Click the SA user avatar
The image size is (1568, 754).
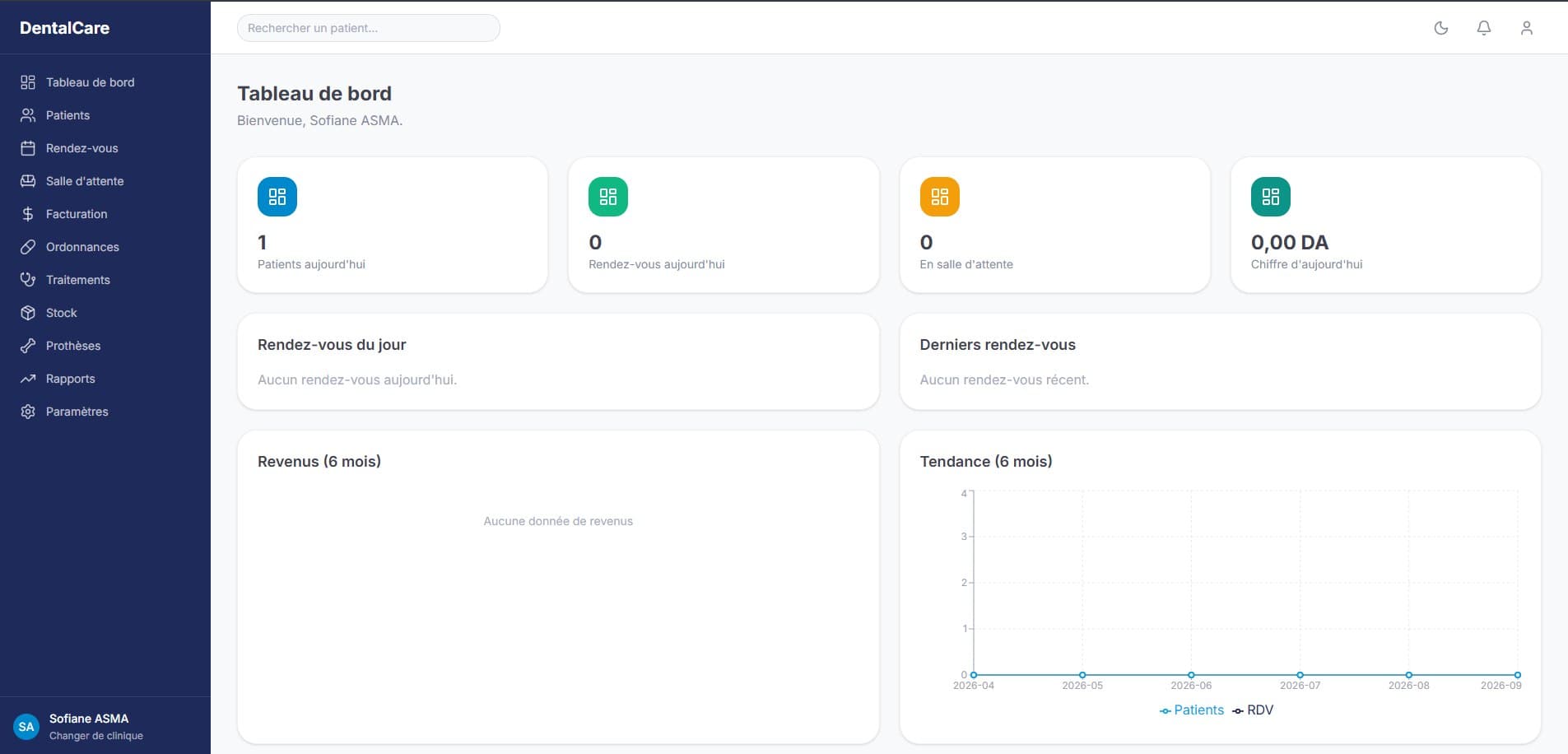[x=26, y=727]
